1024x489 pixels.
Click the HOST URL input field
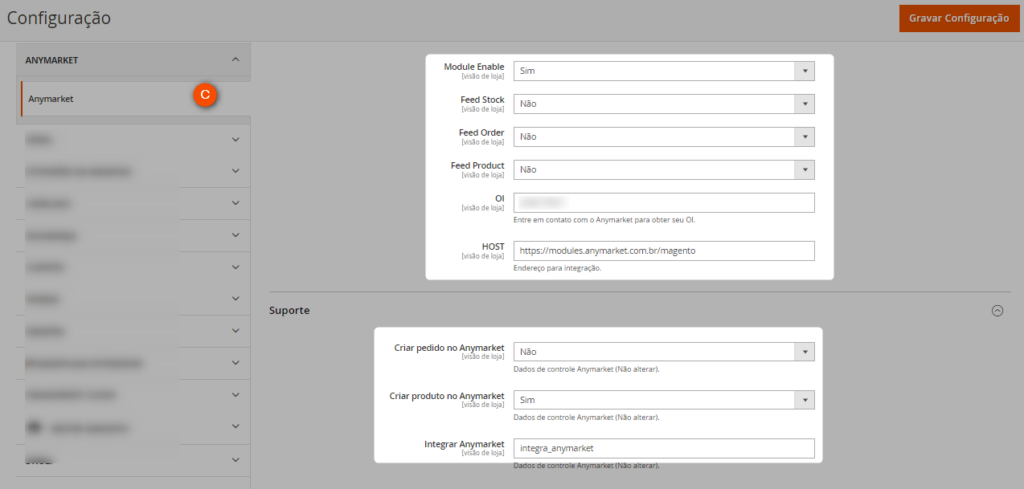pos(664,251)
